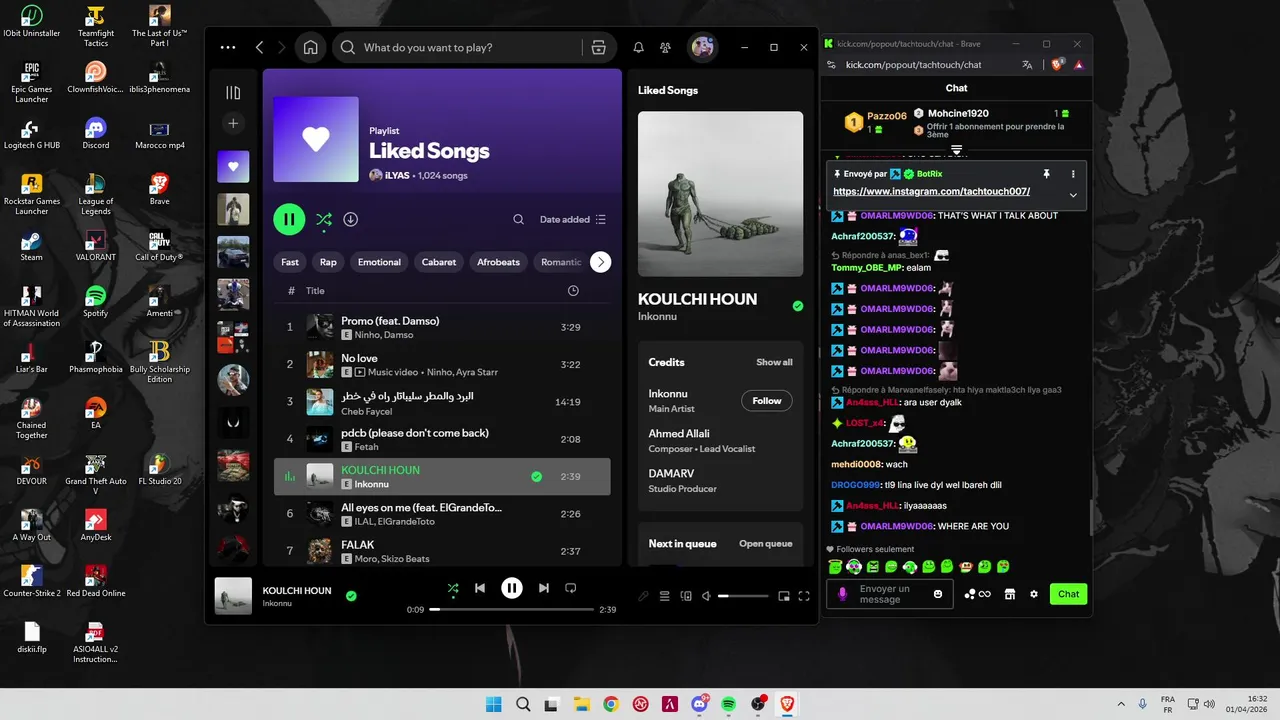
Task: Sort by the Title column header
Action: click(x=315, y=291)
